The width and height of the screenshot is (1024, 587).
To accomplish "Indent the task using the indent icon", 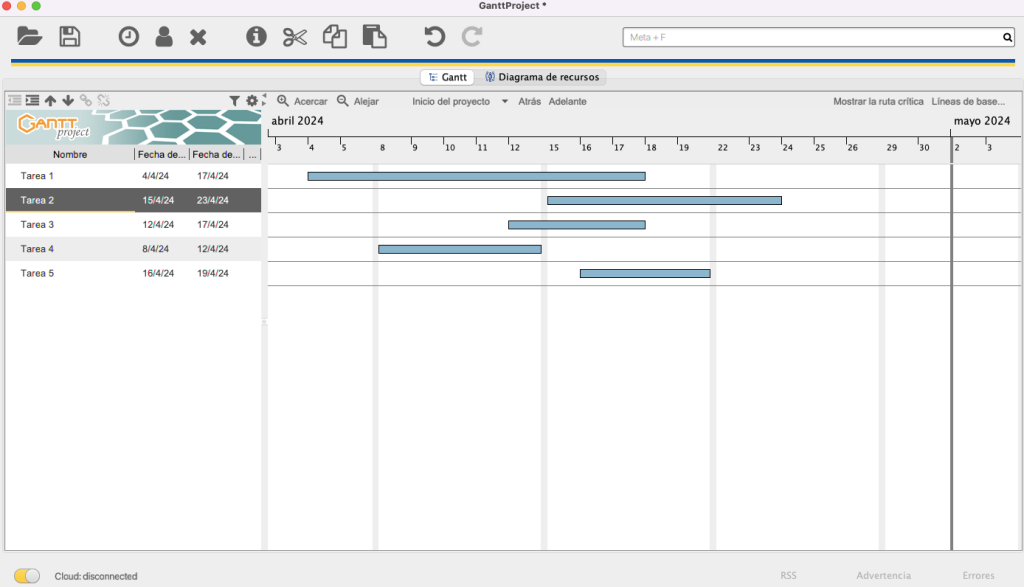I will point(33,101).
